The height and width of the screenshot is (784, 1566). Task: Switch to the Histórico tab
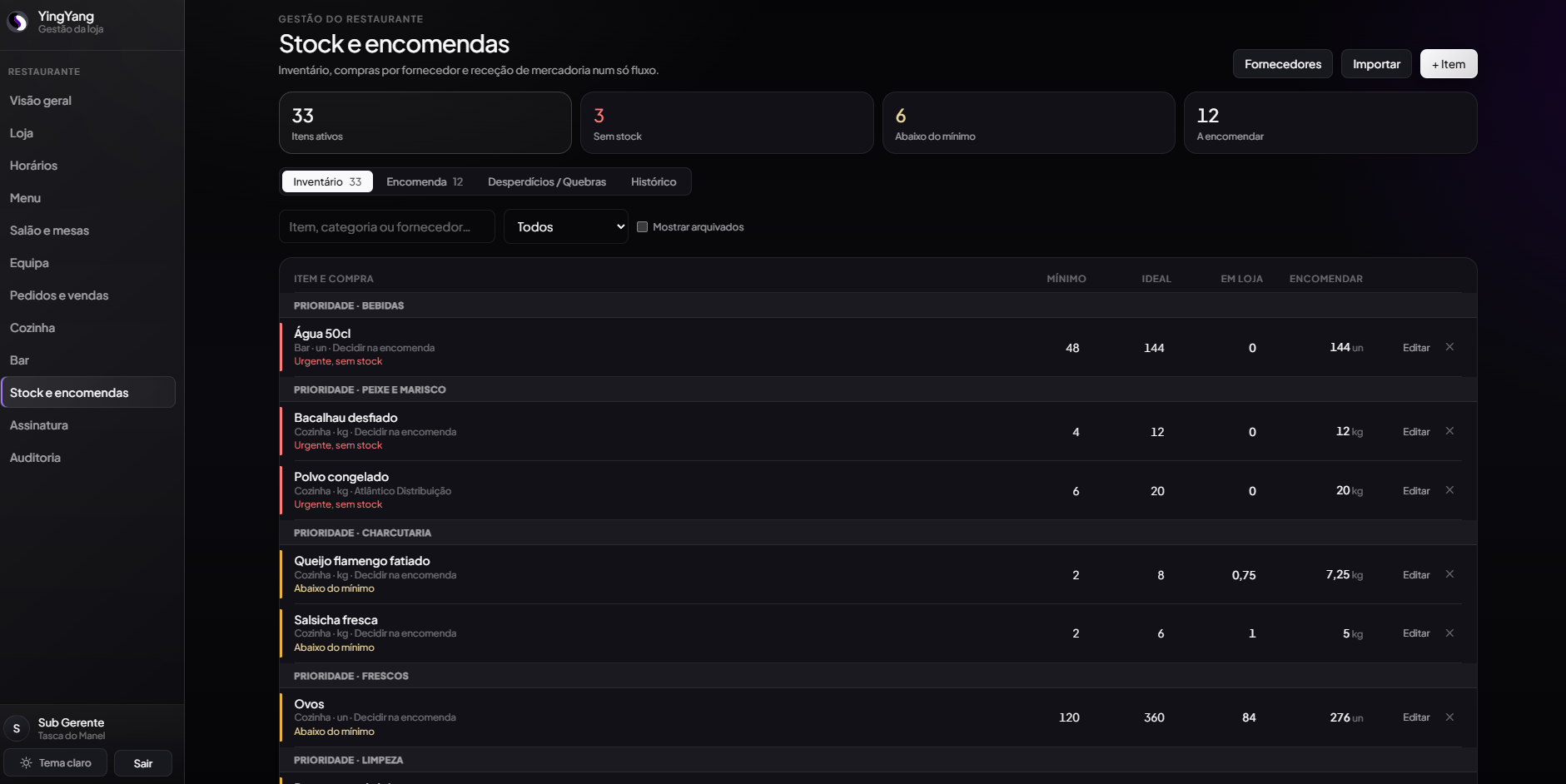pyautogui.click(x=654, y=181)
